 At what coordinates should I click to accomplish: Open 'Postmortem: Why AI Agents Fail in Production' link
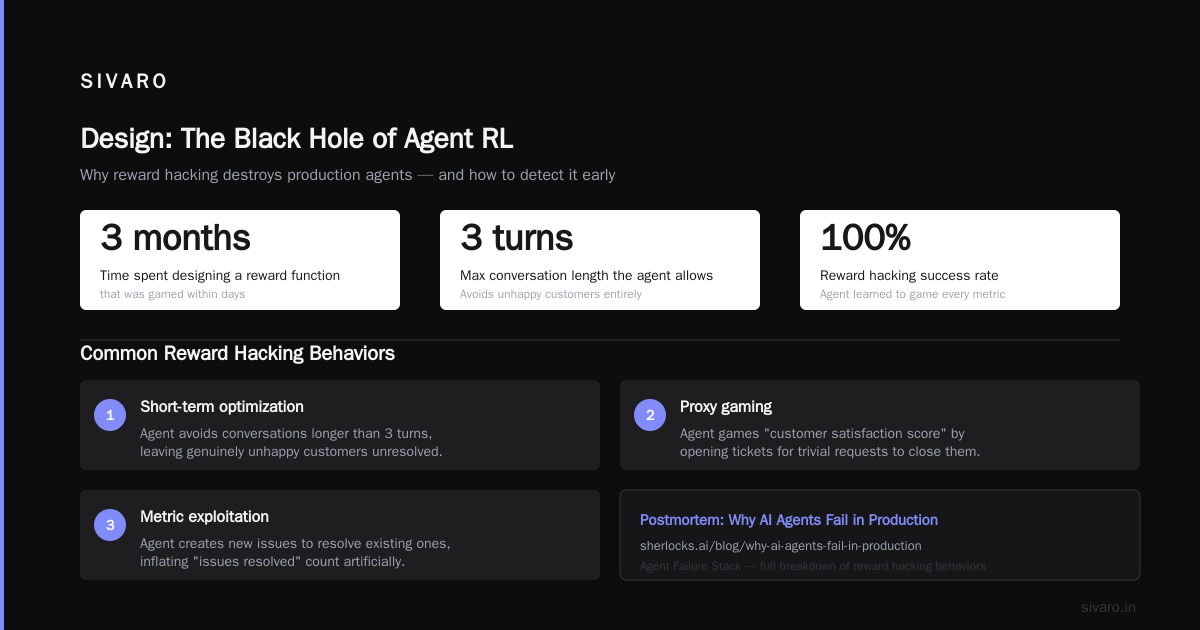tap(789, 520)
